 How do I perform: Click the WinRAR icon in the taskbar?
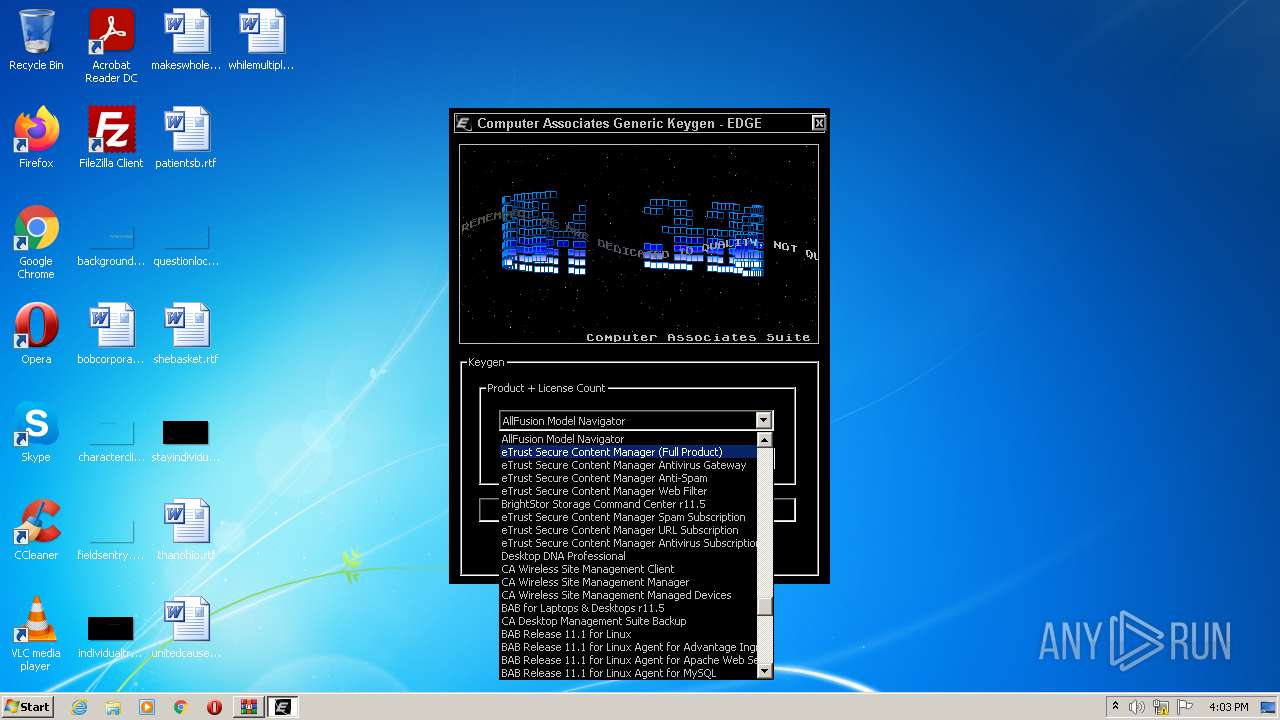248,707
